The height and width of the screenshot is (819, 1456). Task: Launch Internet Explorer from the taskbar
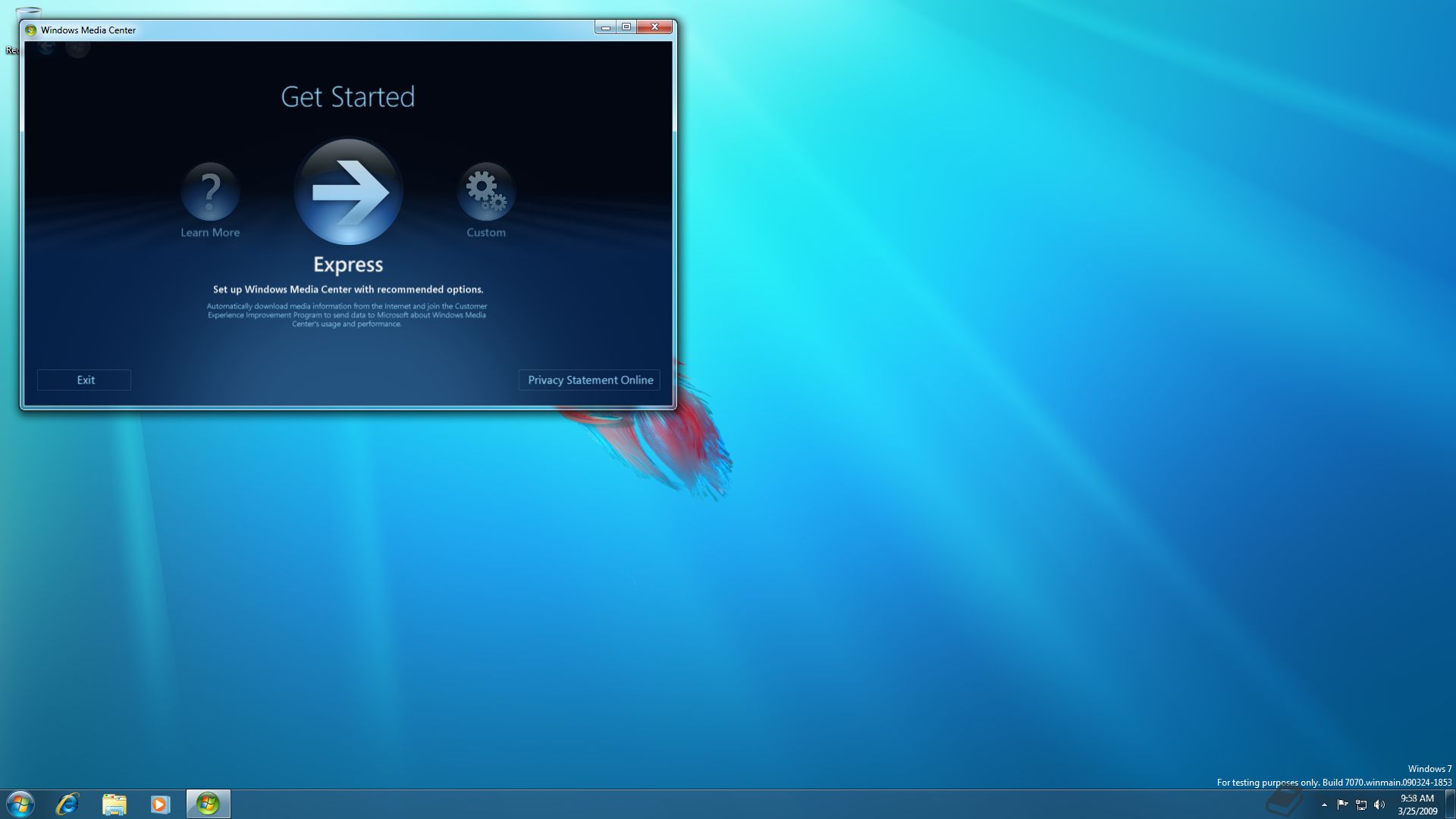[67, 804]
